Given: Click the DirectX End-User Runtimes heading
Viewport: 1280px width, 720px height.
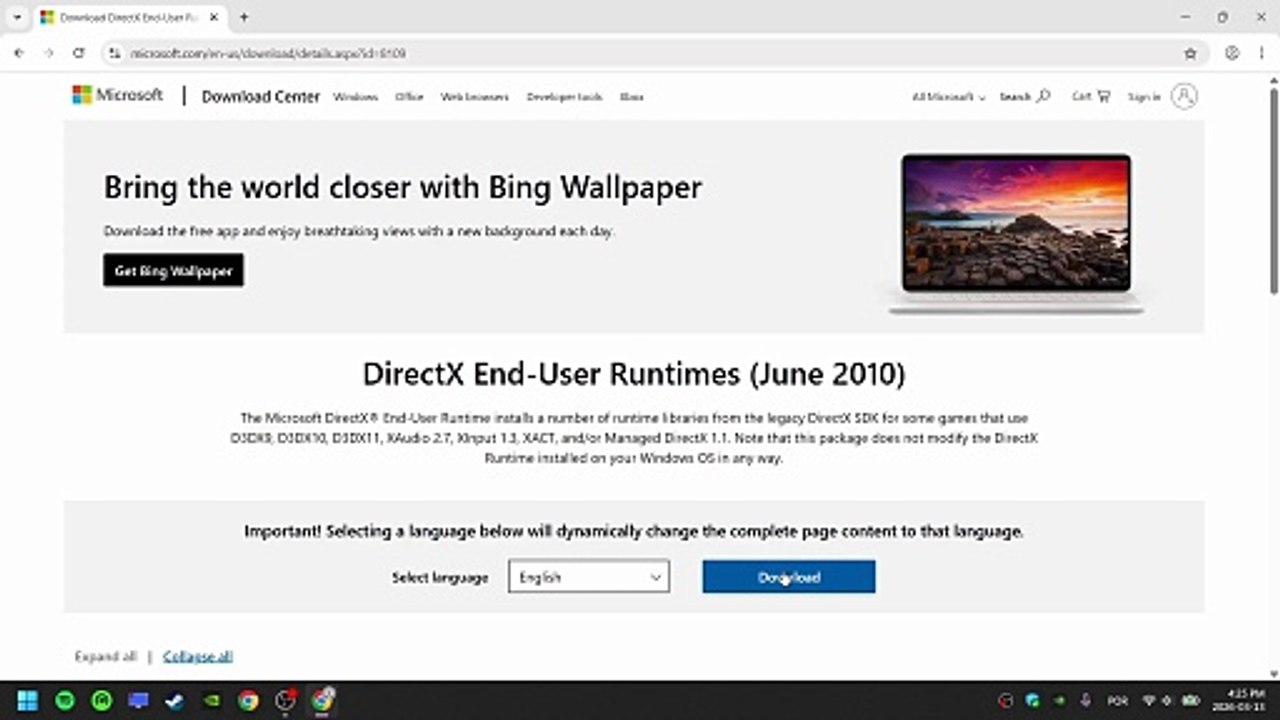Looking at the screenshot, I should click(634, 374).
